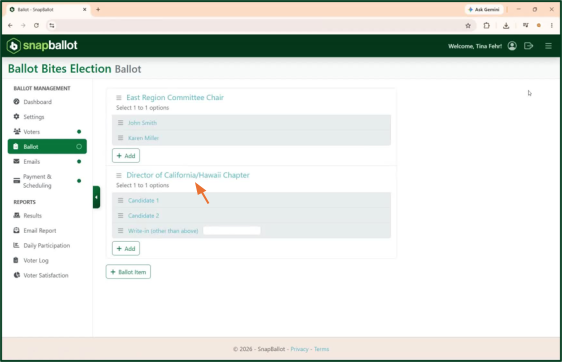Click the SnapBallot logo

click(x=42, y=46)
